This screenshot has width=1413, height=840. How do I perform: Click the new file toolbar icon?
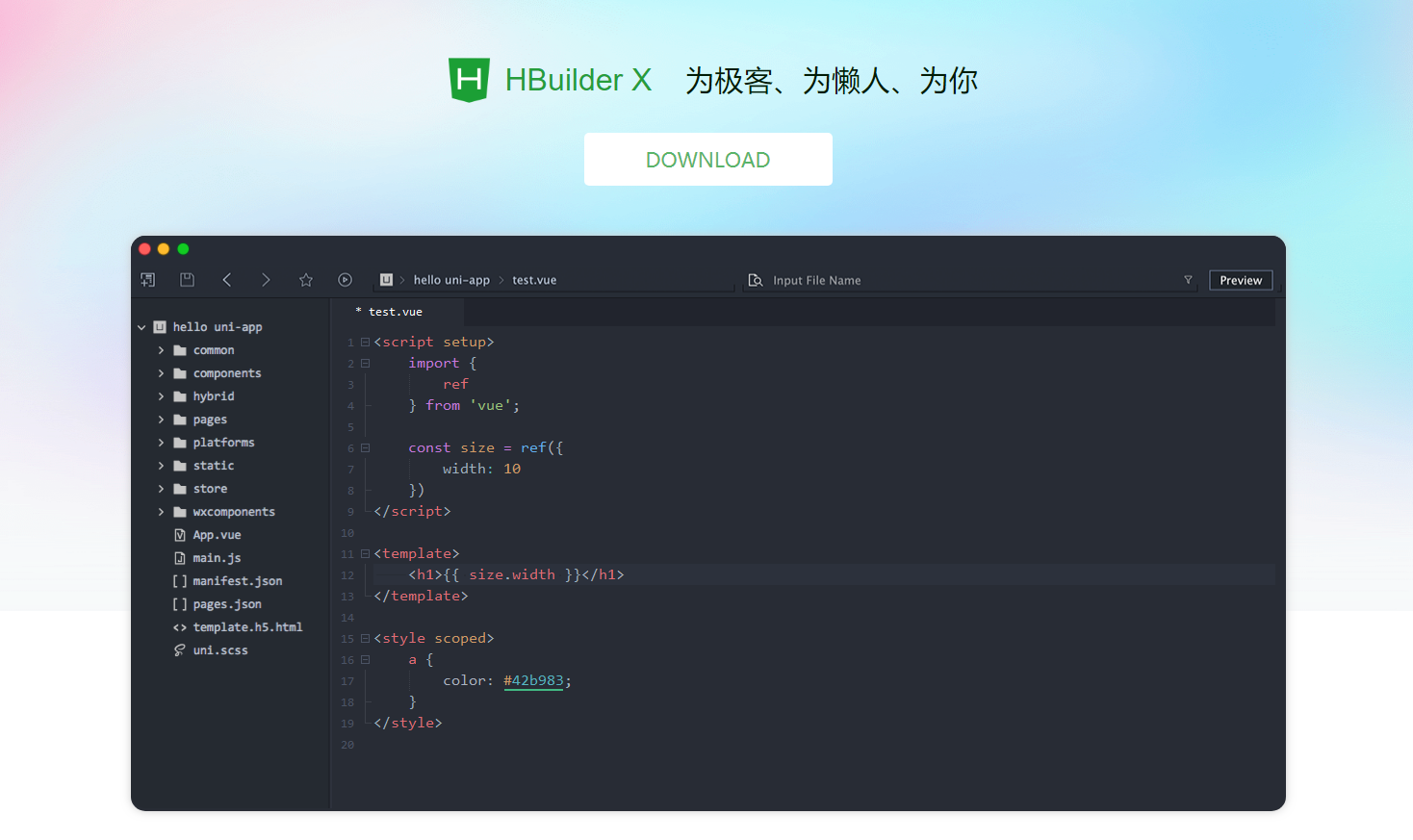[148, 280]
